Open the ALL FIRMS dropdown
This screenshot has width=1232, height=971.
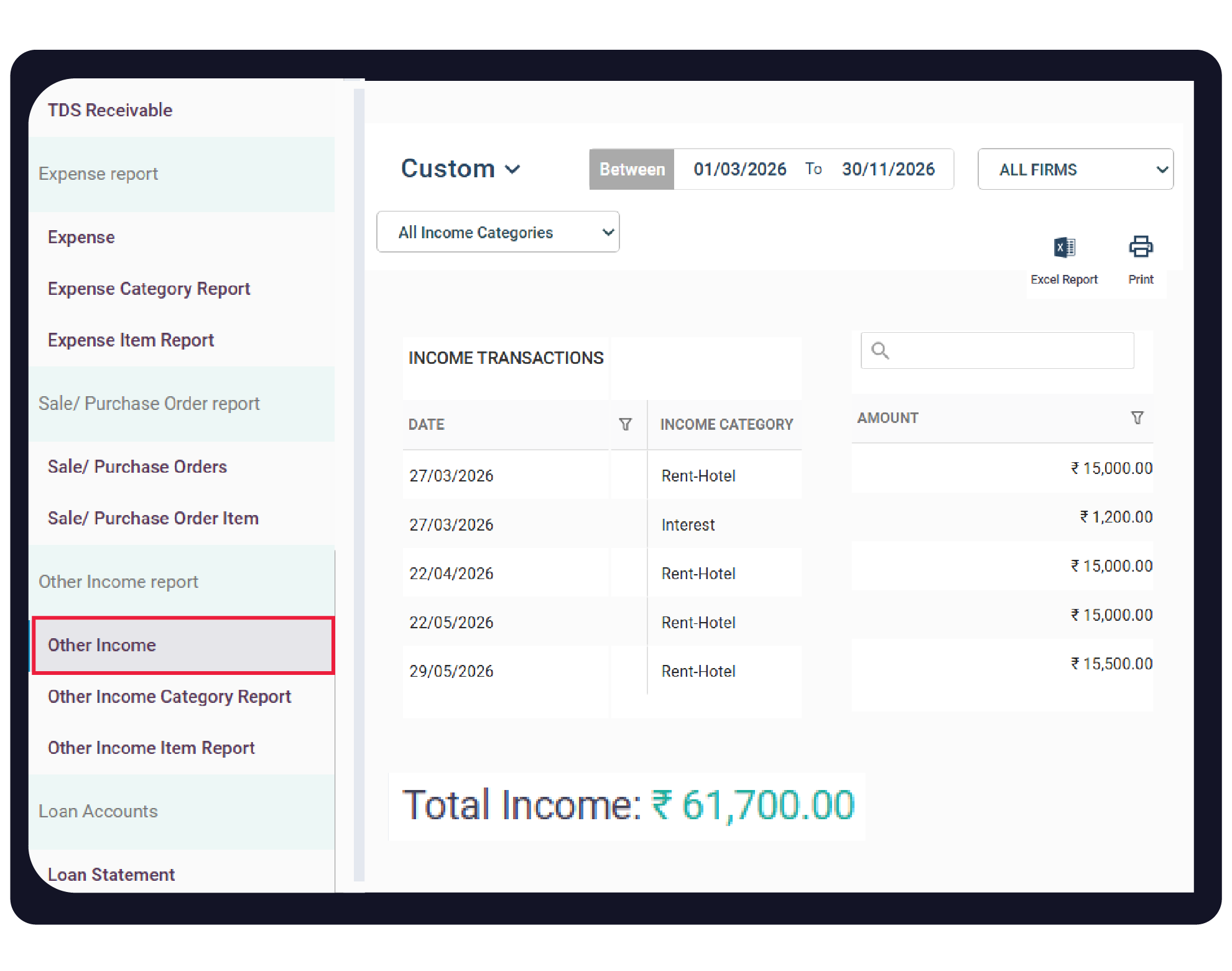point(1074,169)
